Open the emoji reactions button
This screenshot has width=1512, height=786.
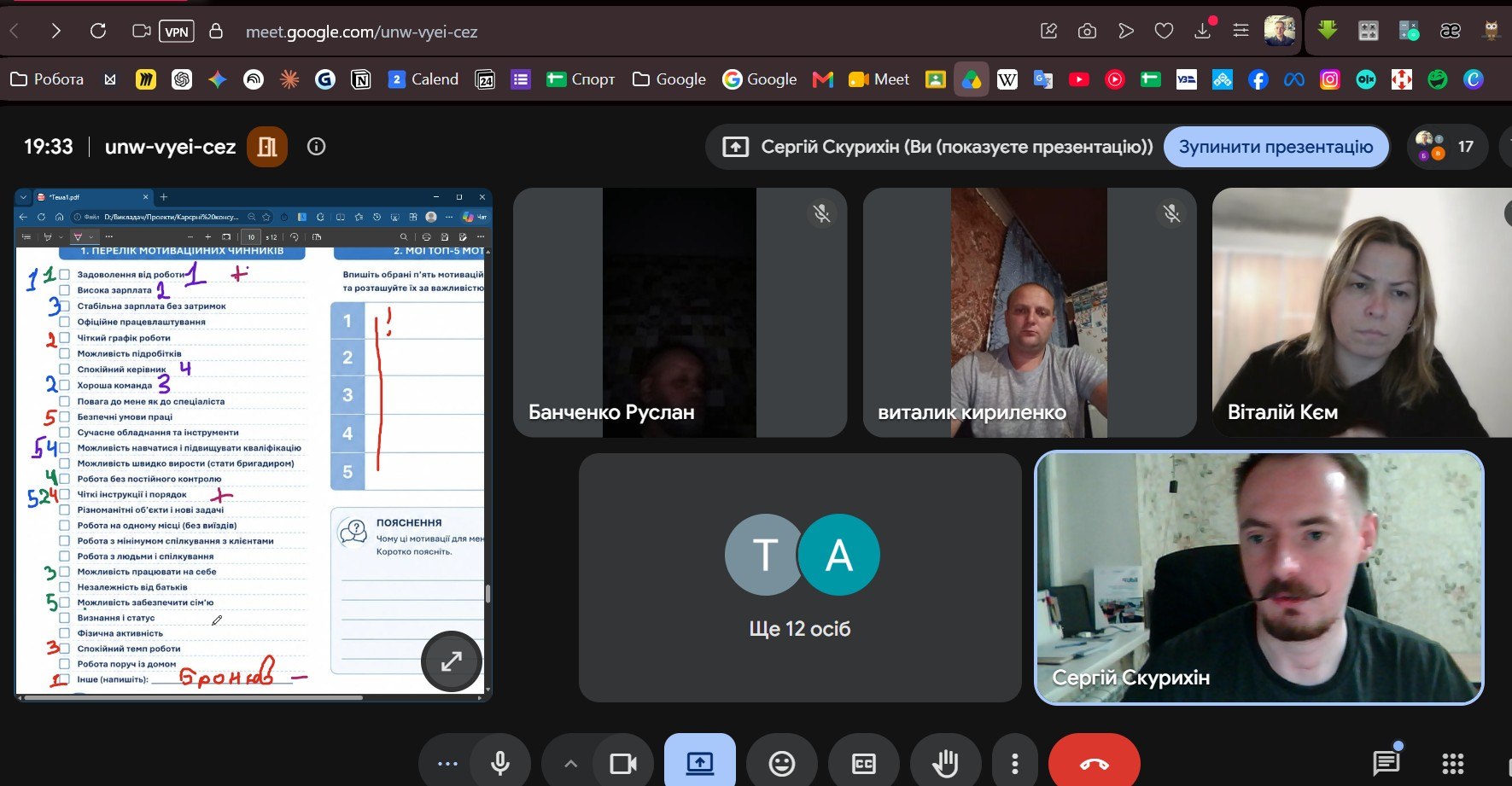pyautogui.click(x=782, y=762)
